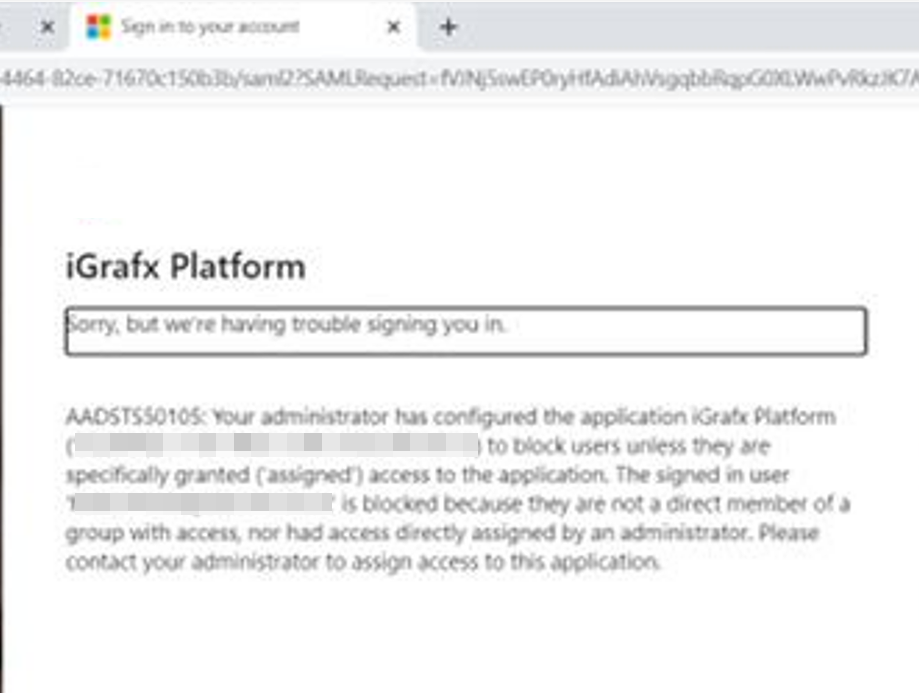Viewport: 919px width, 693px height.
Task: Click the Microsoft logo favicon in tab
Action: (x=98, y=27)
